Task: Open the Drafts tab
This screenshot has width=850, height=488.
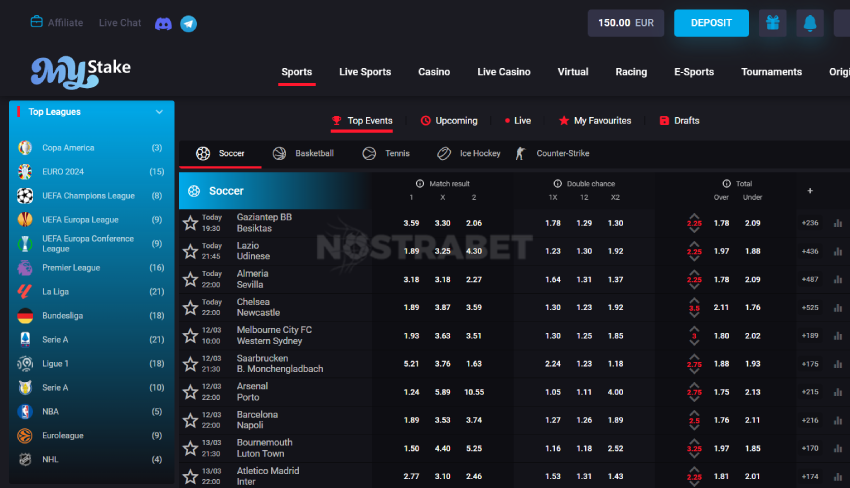Action: 679,120
